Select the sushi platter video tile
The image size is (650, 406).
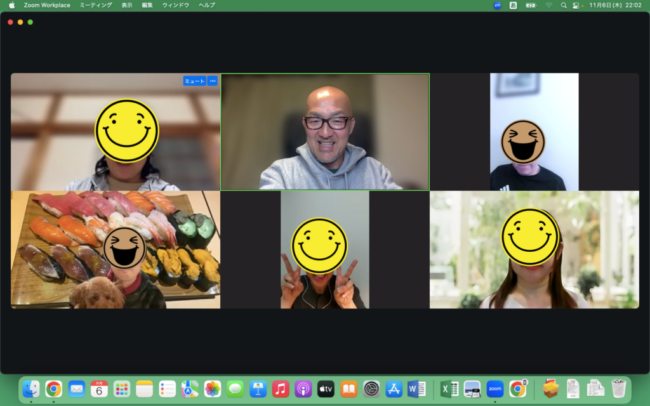click(x=115, y=250)
